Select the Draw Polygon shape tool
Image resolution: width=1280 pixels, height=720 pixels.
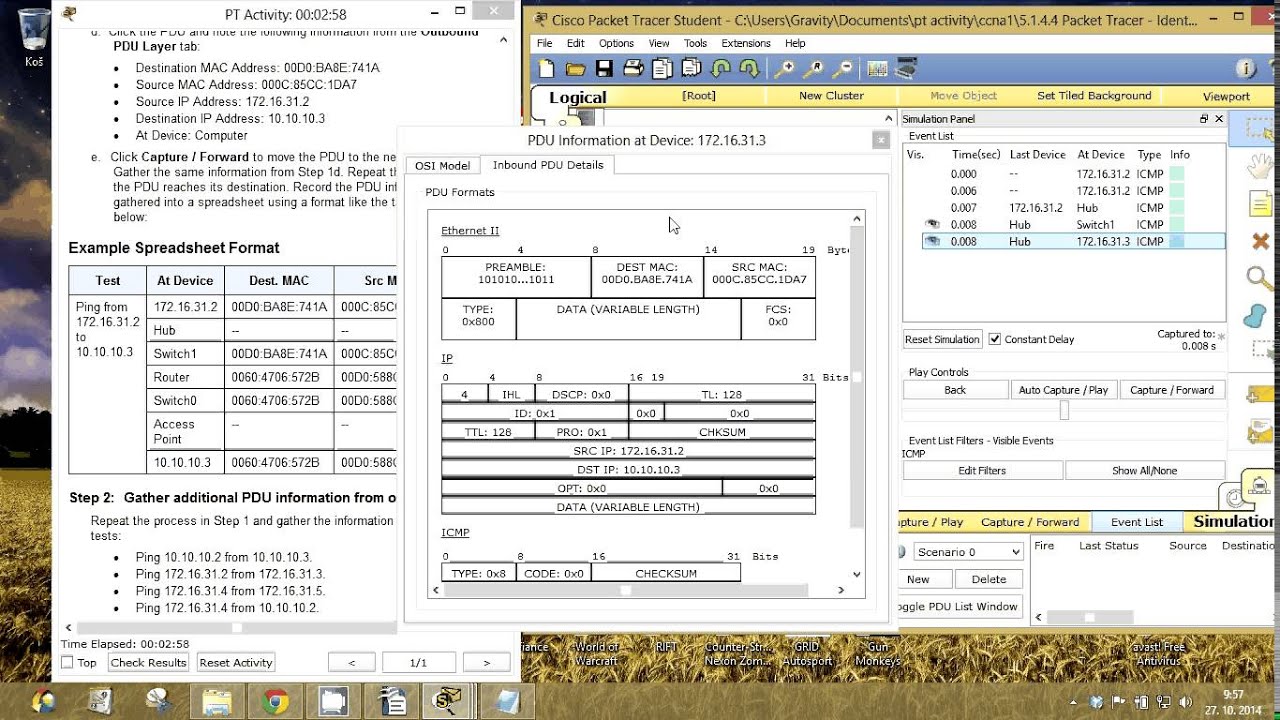[x=1257, y=316]
